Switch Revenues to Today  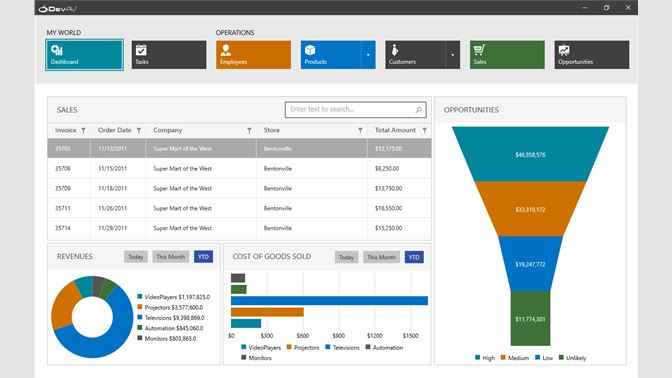[136, 257]
